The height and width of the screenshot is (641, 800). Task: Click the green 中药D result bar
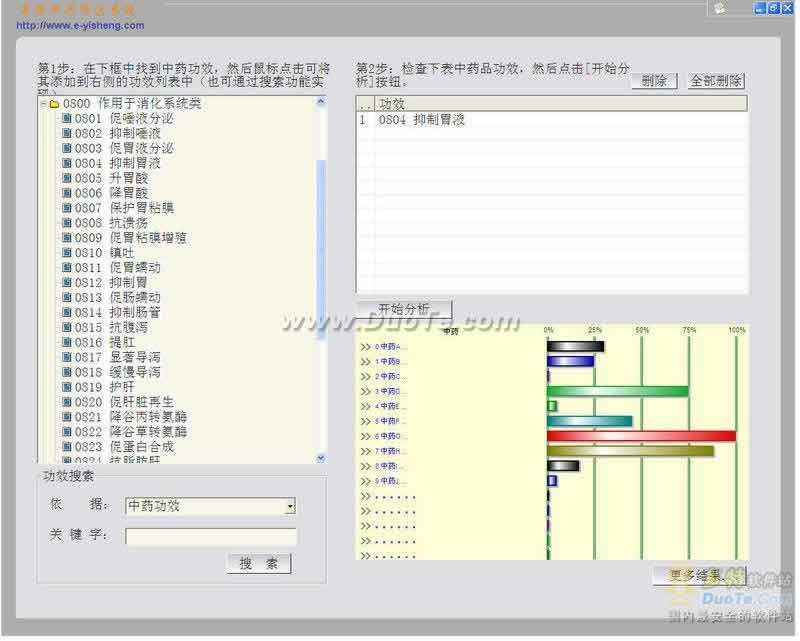tap(617, 391)
